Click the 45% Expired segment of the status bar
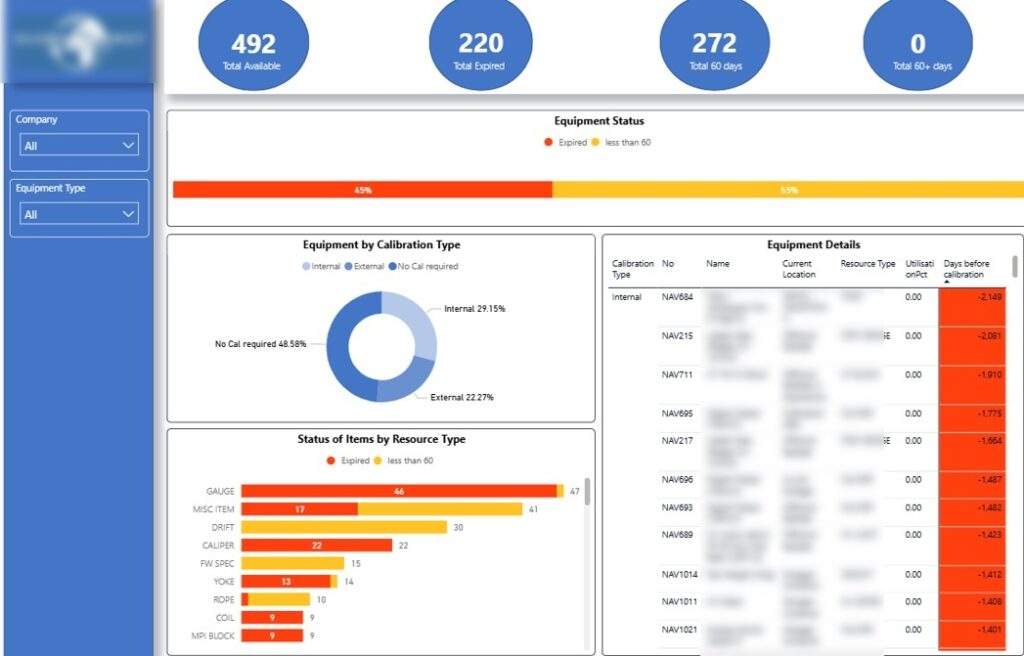The height and width of the screenshot is (656, 1024). pos(360,188)
